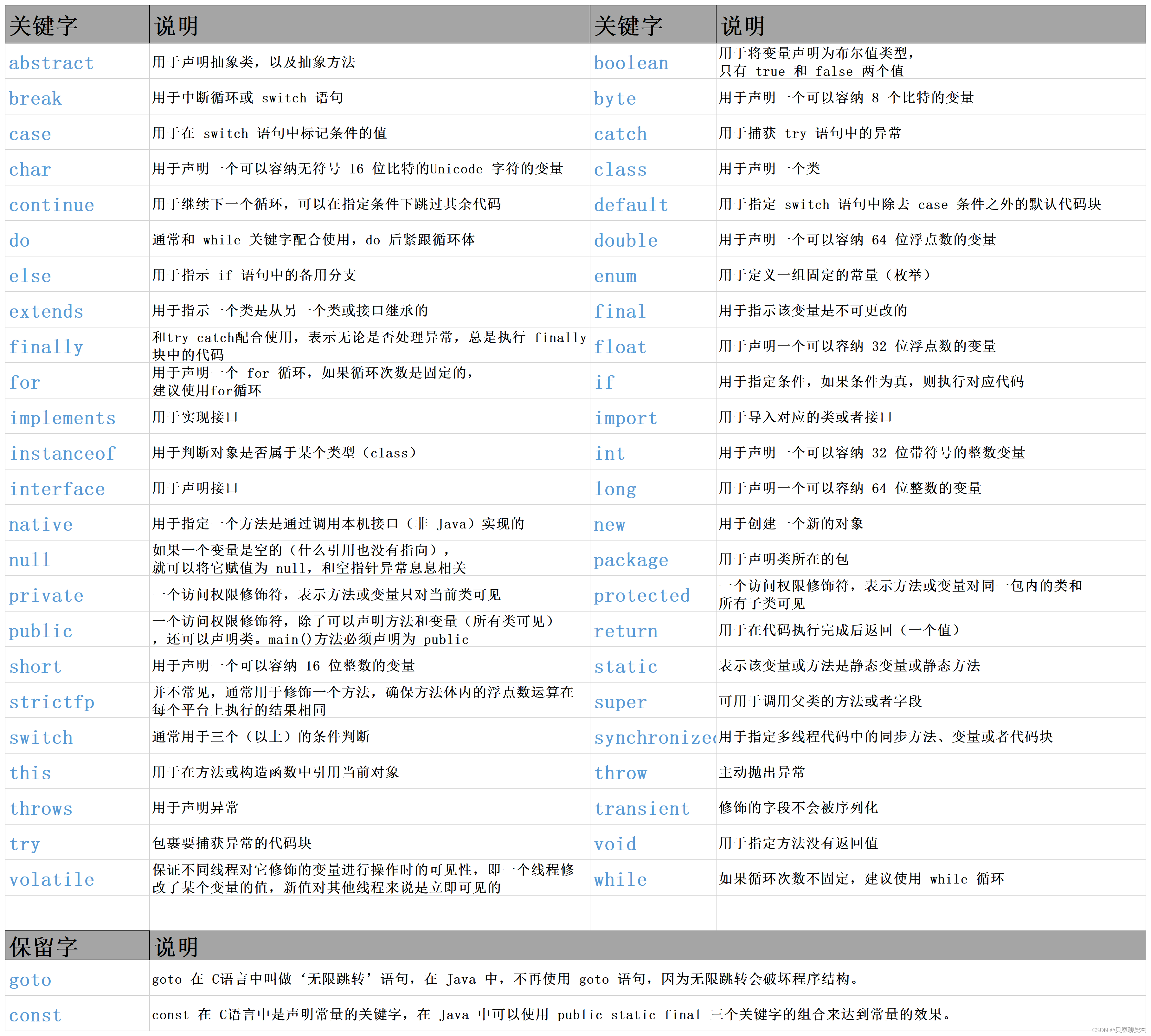Viewport: 1151px width, 1036px height.
Task: Select the 'transient' keyword
Action: click(642, 808)
